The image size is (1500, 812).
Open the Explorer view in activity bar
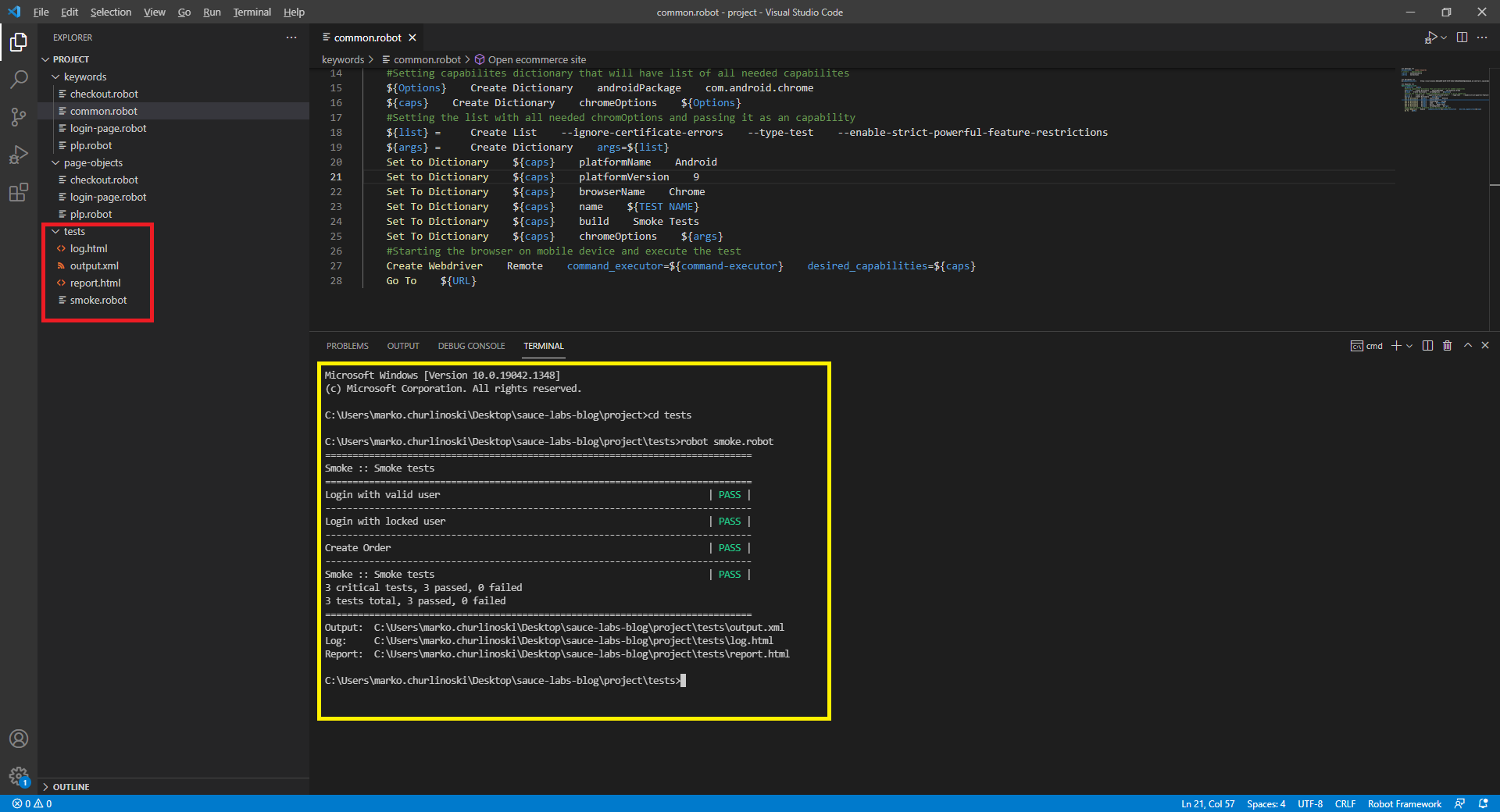19,42
